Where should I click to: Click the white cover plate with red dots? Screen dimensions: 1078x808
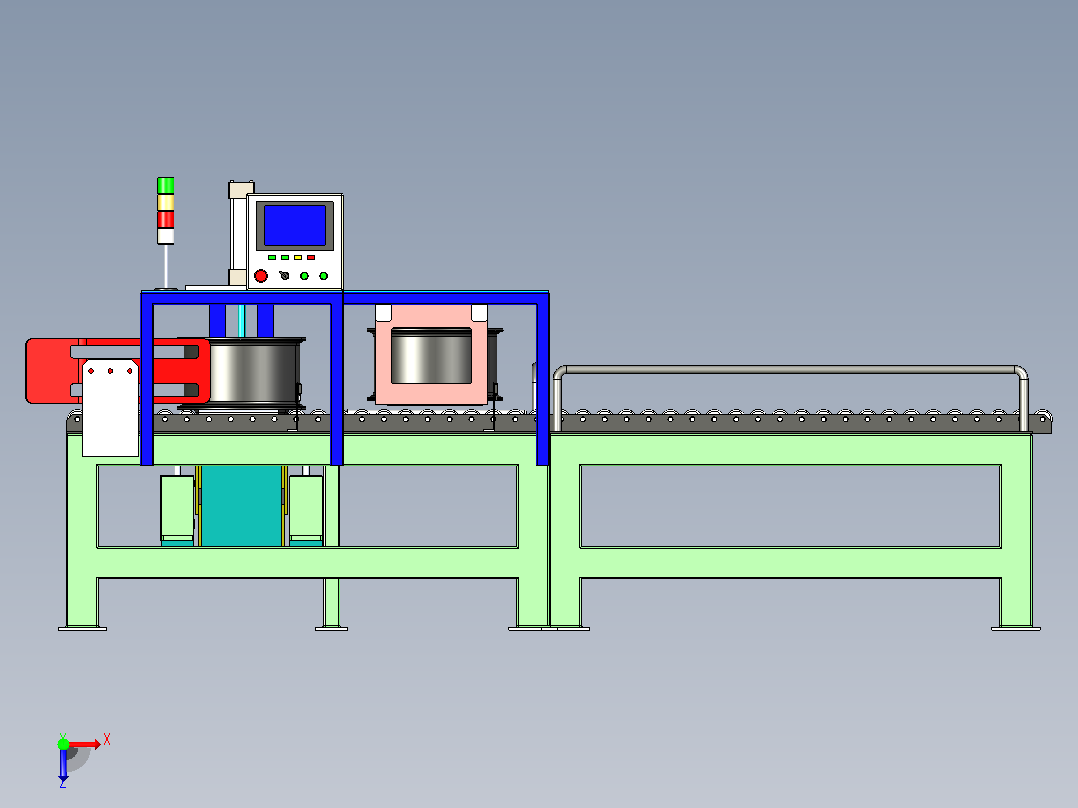111,408
